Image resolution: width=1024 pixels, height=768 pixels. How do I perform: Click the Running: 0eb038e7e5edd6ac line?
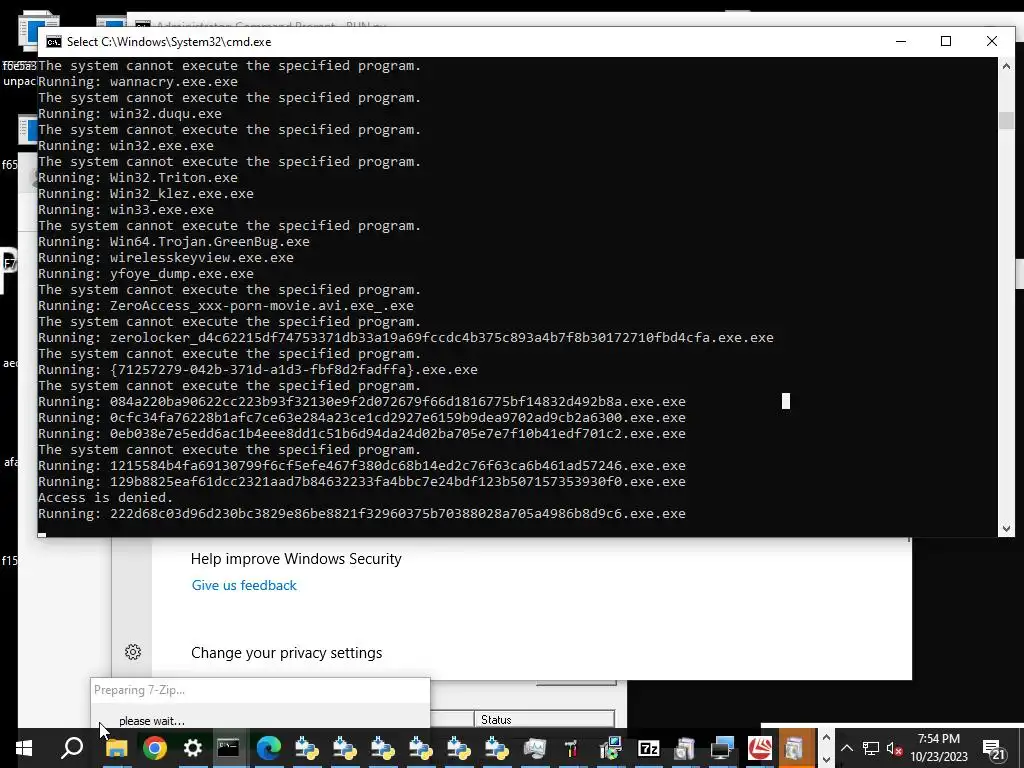(362, 434)
